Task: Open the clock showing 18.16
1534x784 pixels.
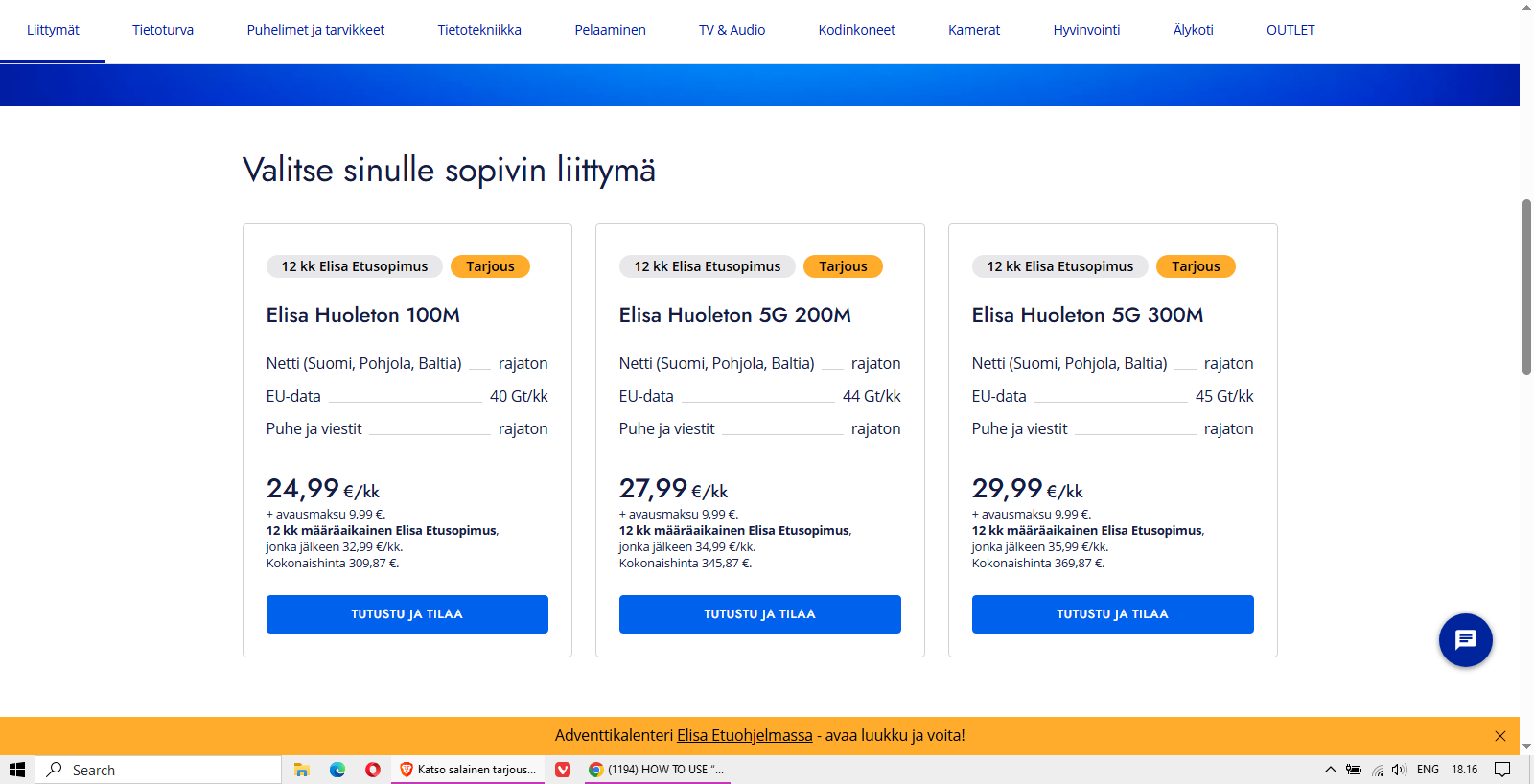Action: 1464,770
